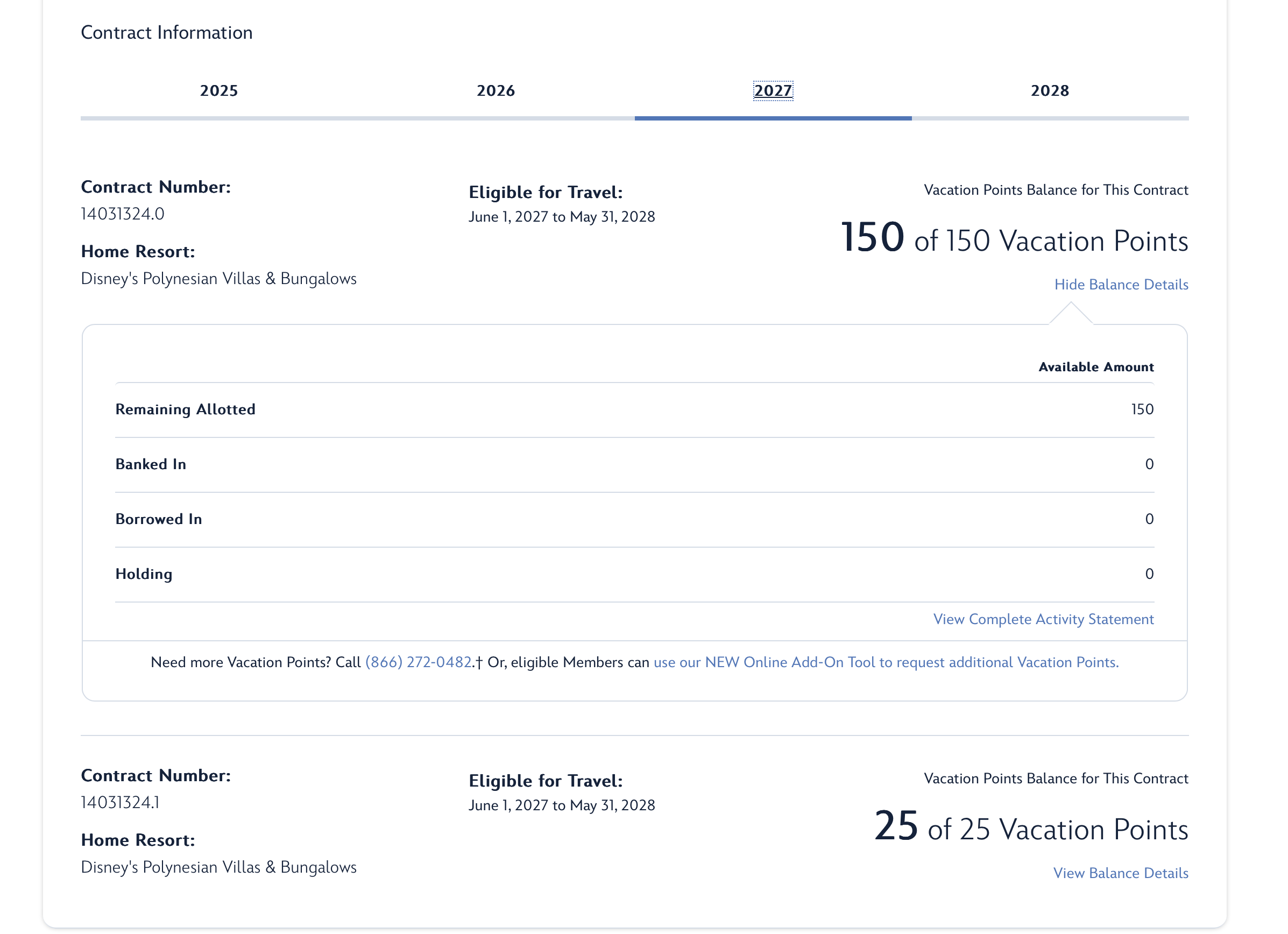Click the 150 of 150 Vacation Points balance
This screenshot has height=934, width=1288.
(1014, 238)
